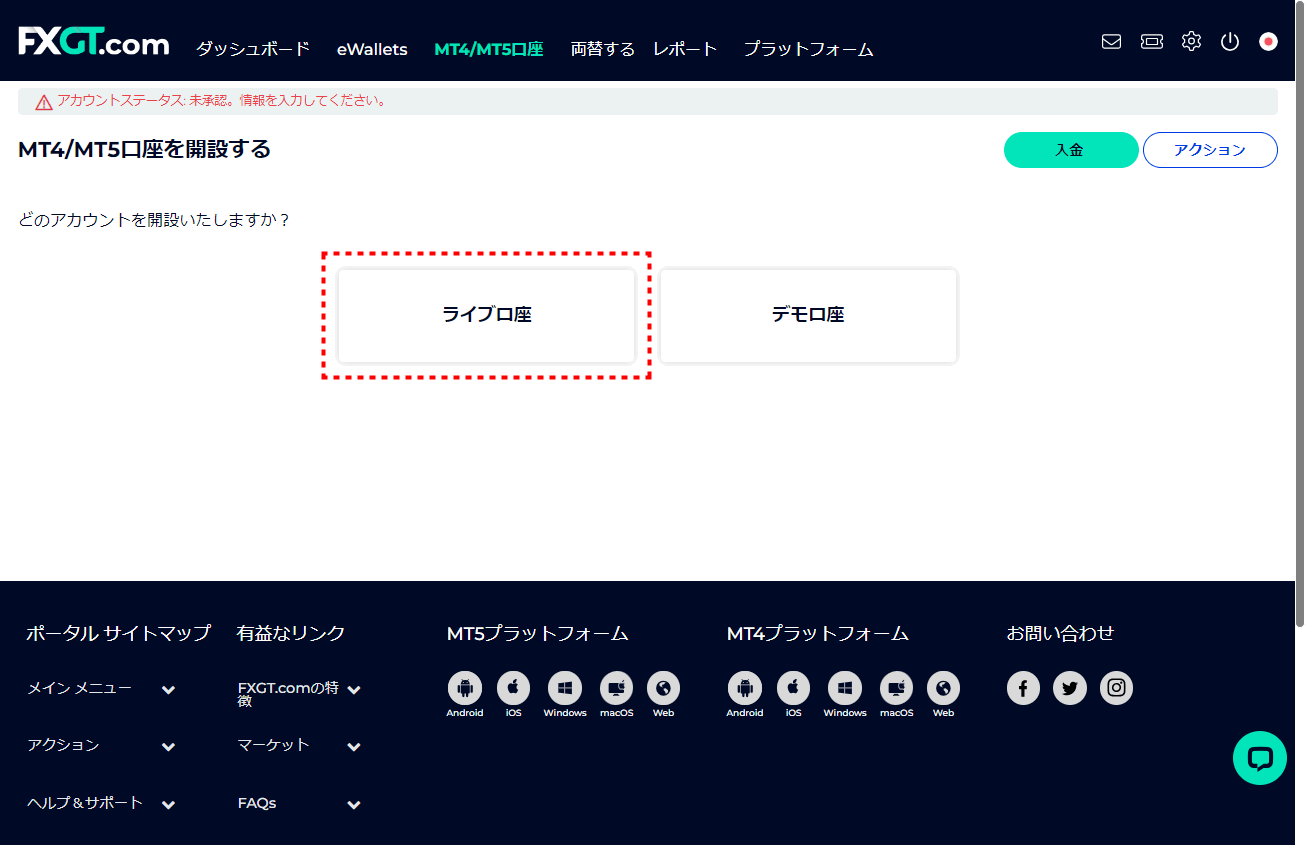
Task: Download MT5 for Windows
Action: (x=565, y=688)
